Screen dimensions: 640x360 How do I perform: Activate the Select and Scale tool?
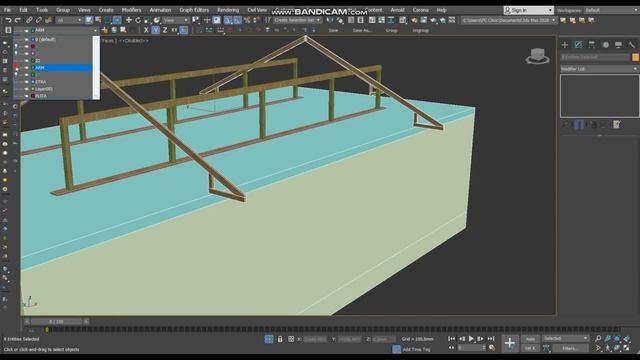click(147, 20)
